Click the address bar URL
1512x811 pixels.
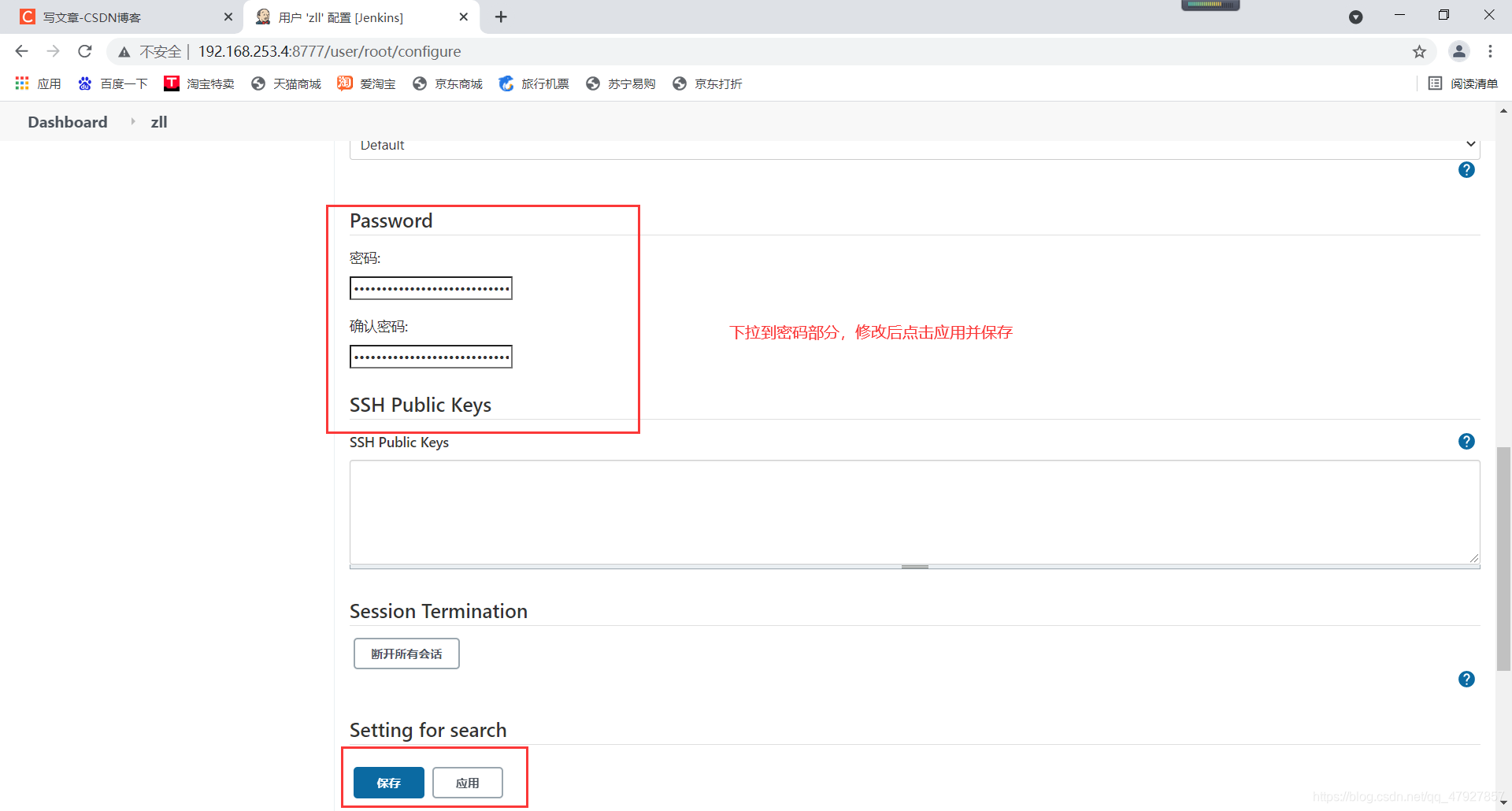coord(330,52)
